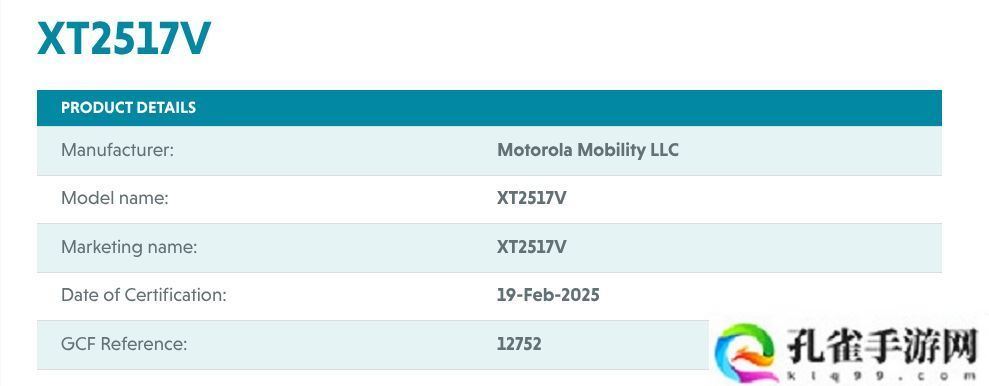
Task: Select the Model name XT2517V value
Action: coord(532,198)
